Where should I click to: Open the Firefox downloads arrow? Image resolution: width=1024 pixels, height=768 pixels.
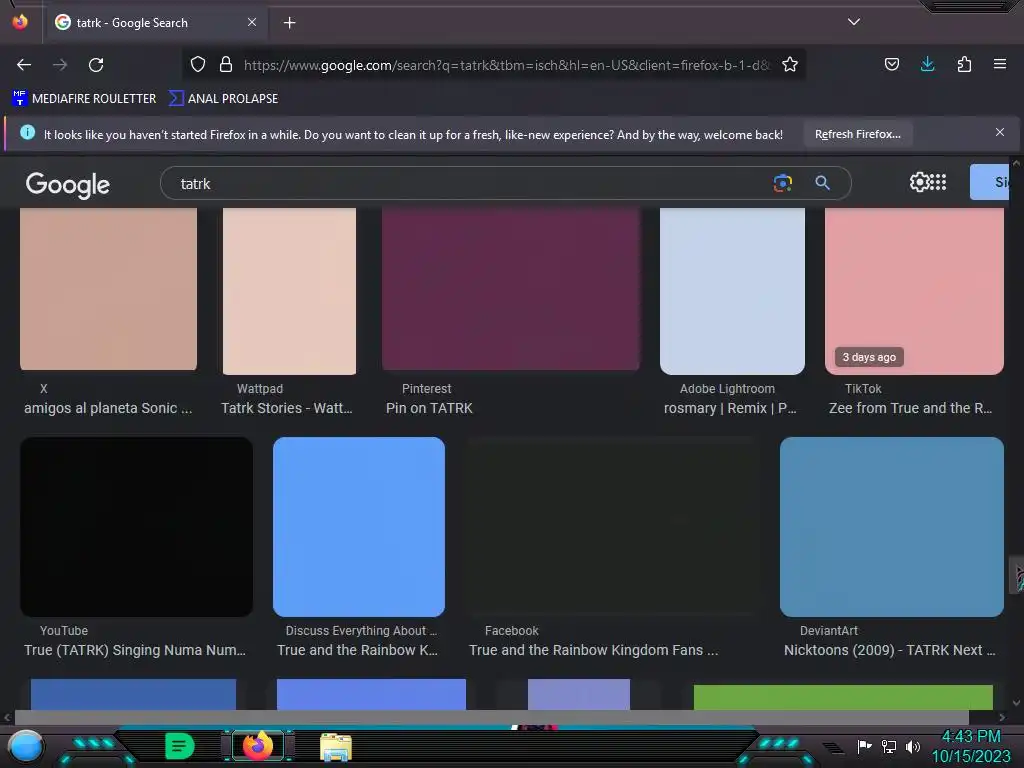tap(927, 64)
